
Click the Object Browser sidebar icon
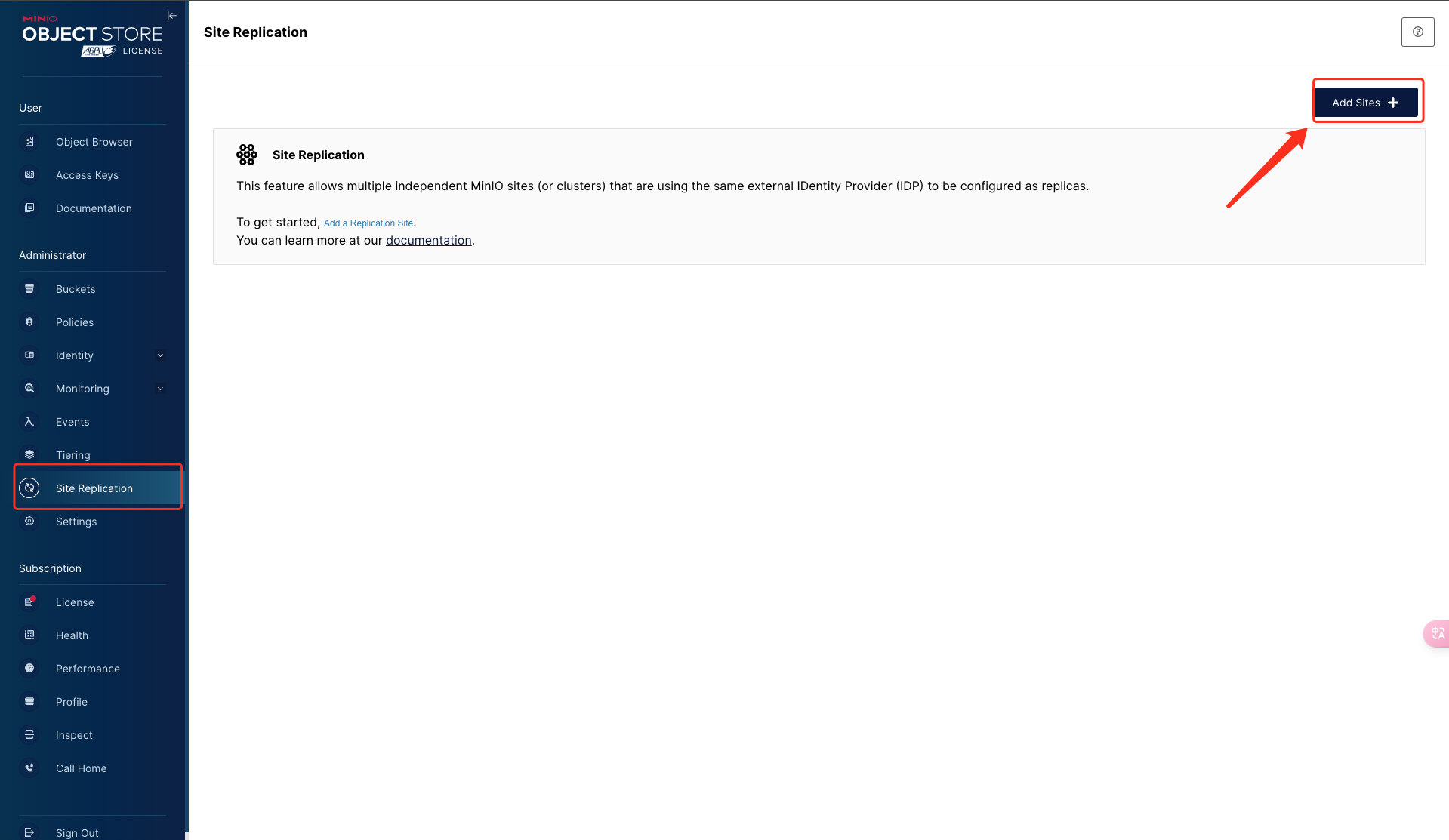[x=29, y=142]
